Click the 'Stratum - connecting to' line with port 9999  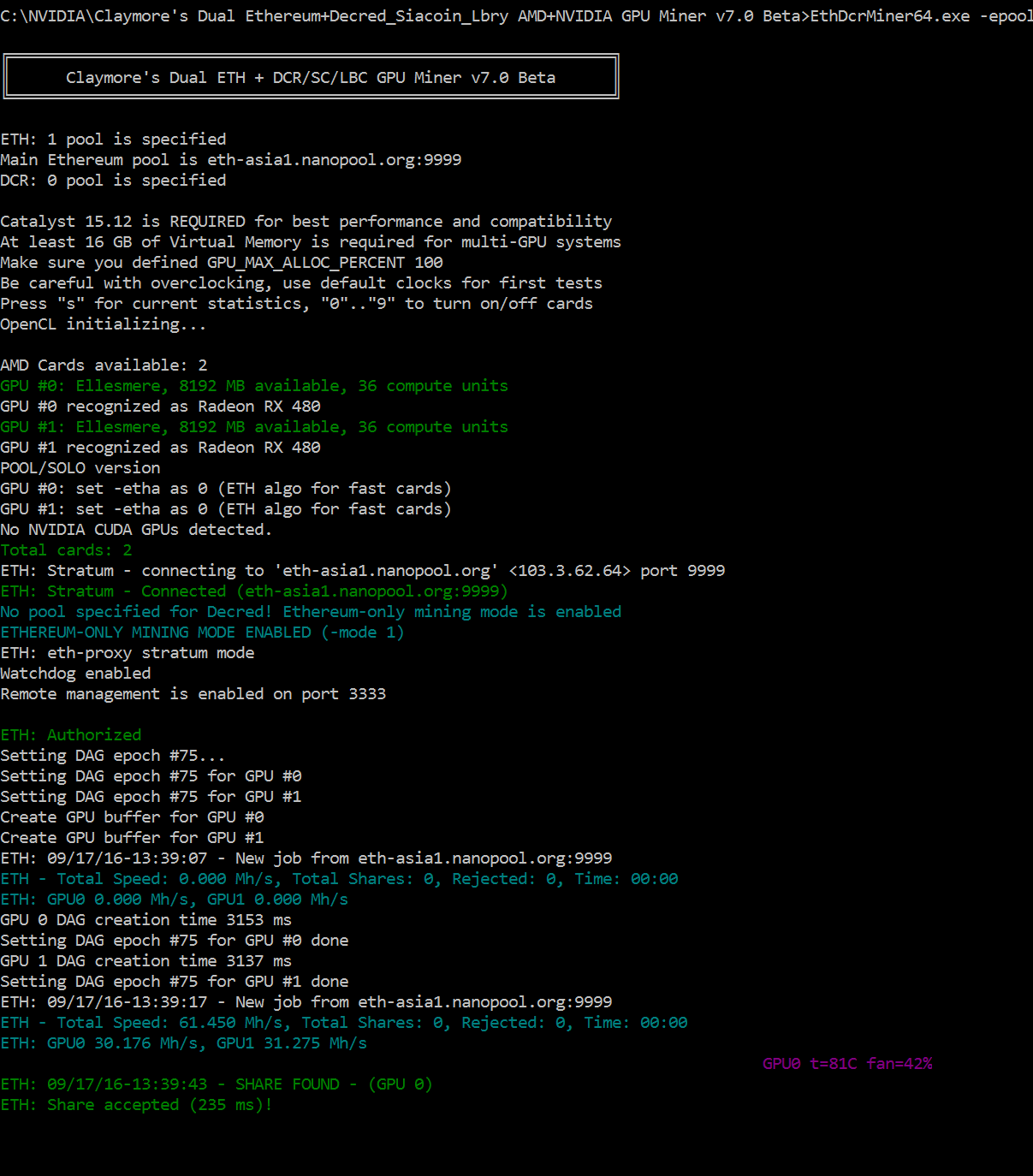(x=363, y=571)
